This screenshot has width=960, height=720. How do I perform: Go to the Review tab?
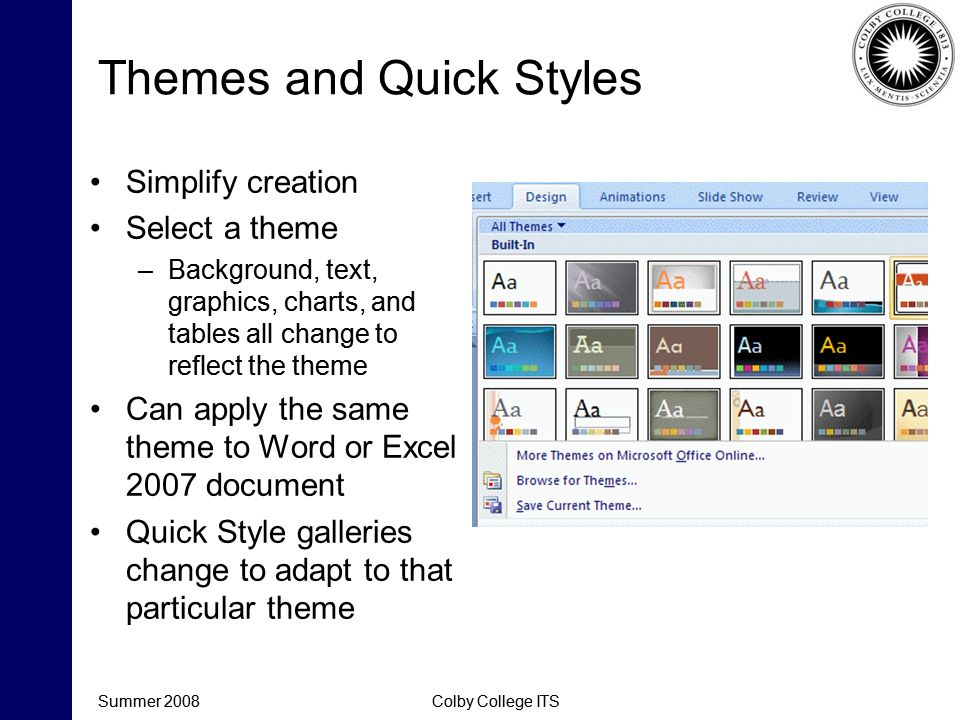817,197
